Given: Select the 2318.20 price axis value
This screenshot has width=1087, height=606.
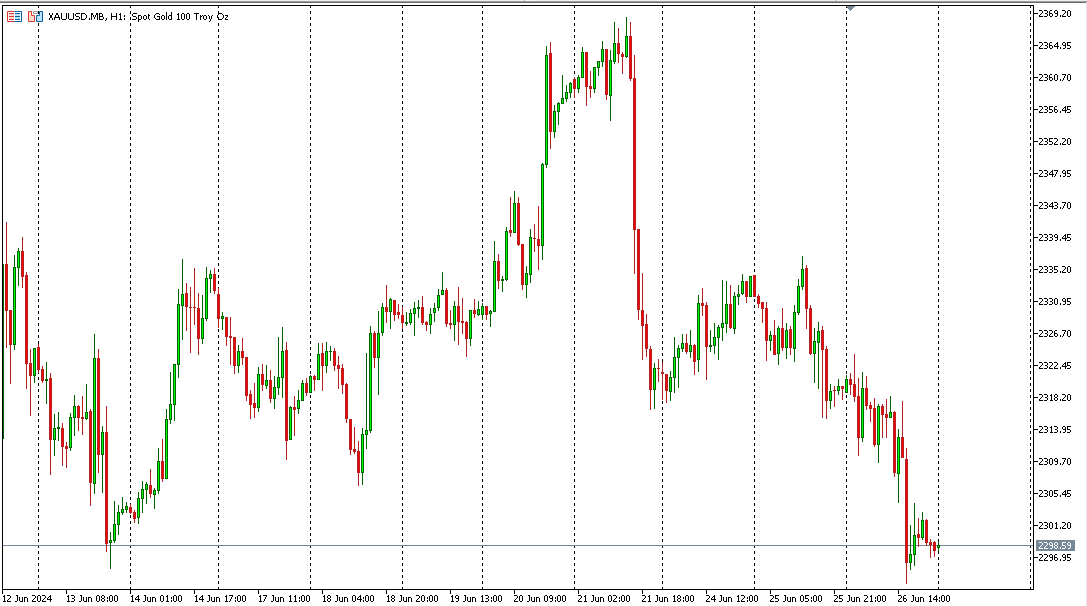Looking at the screenshot, I should click(x=1054, y=398).
